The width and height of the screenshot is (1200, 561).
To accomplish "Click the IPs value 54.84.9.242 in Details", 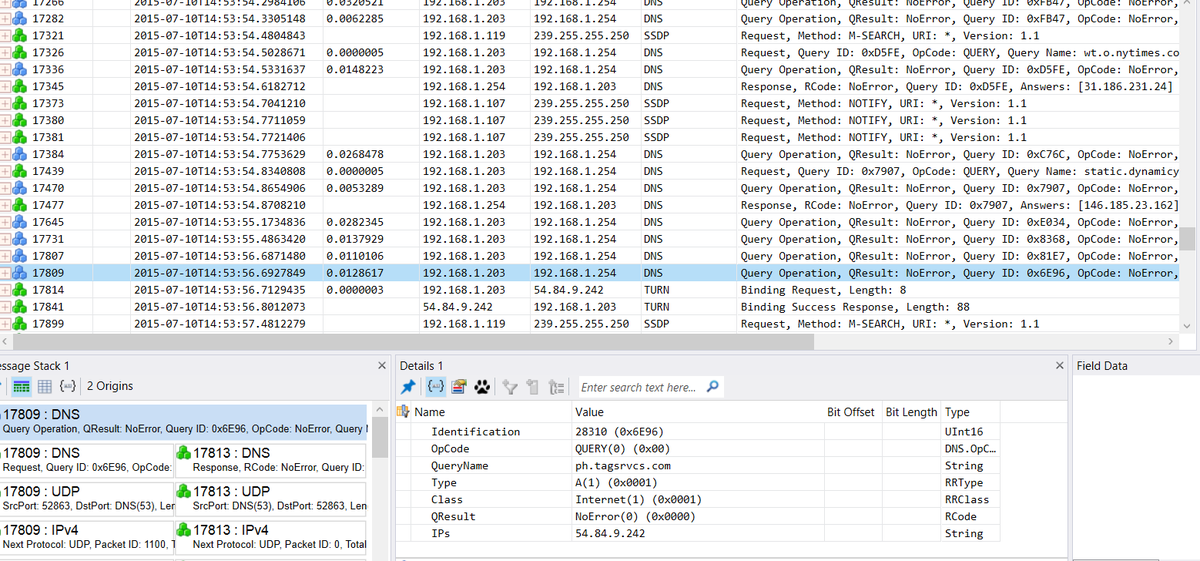I will click(x=610, y=534).
